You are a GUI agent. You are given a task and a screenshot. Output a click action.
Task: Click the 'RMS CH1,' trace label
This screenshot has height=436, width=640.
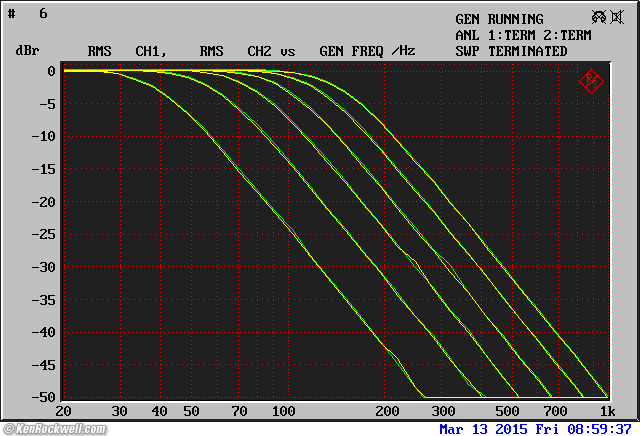pos(126,51)
